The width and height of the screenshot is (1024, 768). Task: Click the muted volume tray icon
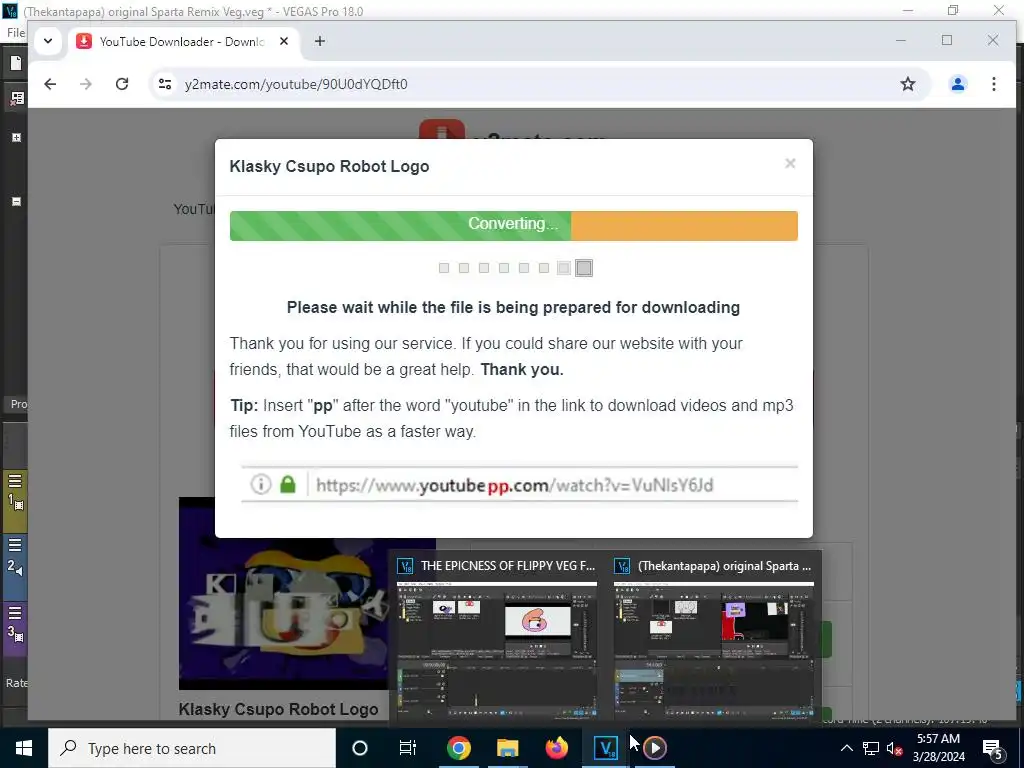click(895, 748)
